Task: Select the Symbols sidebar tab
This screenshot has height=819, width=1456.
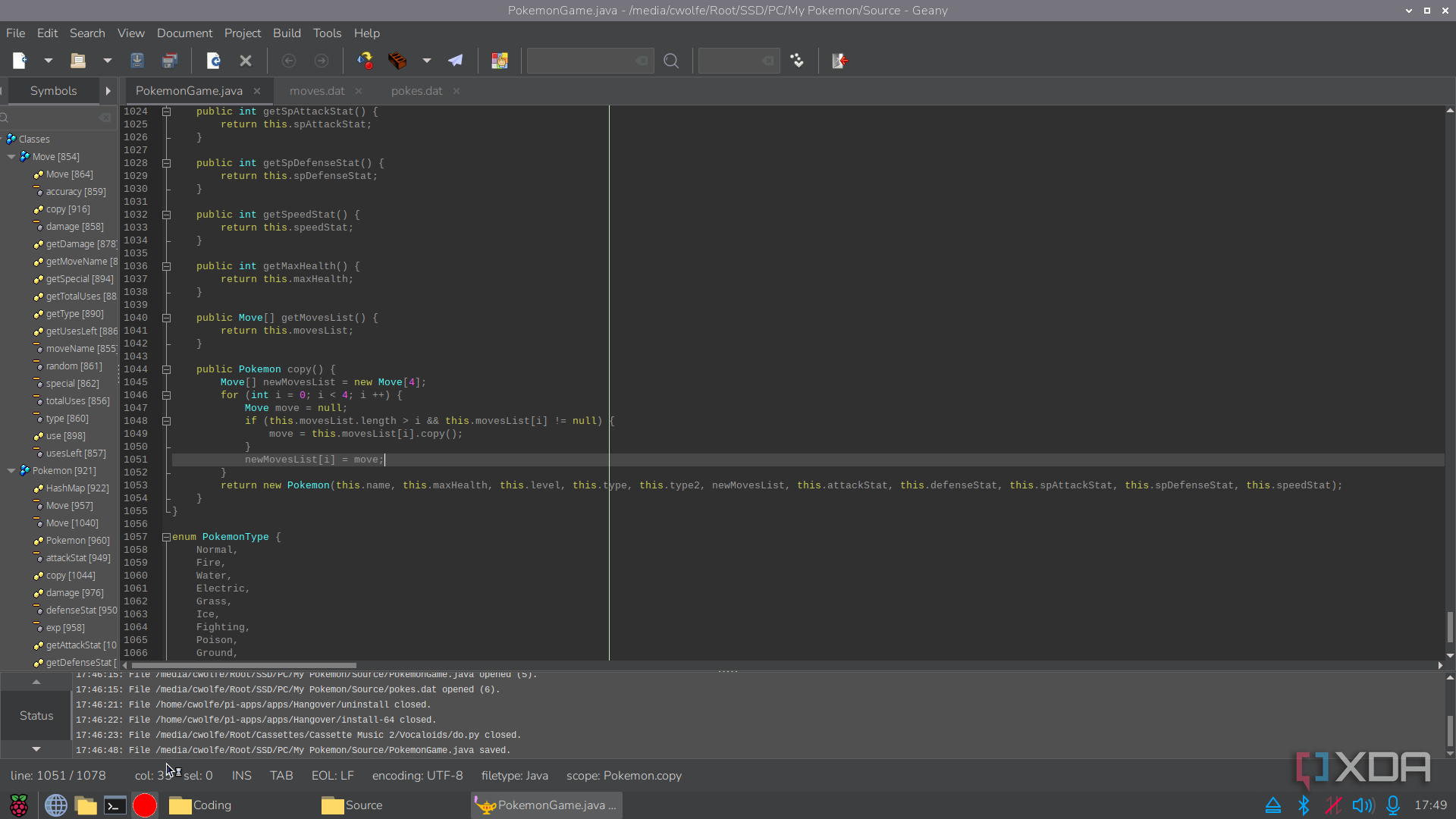Action: coord(53,91)
